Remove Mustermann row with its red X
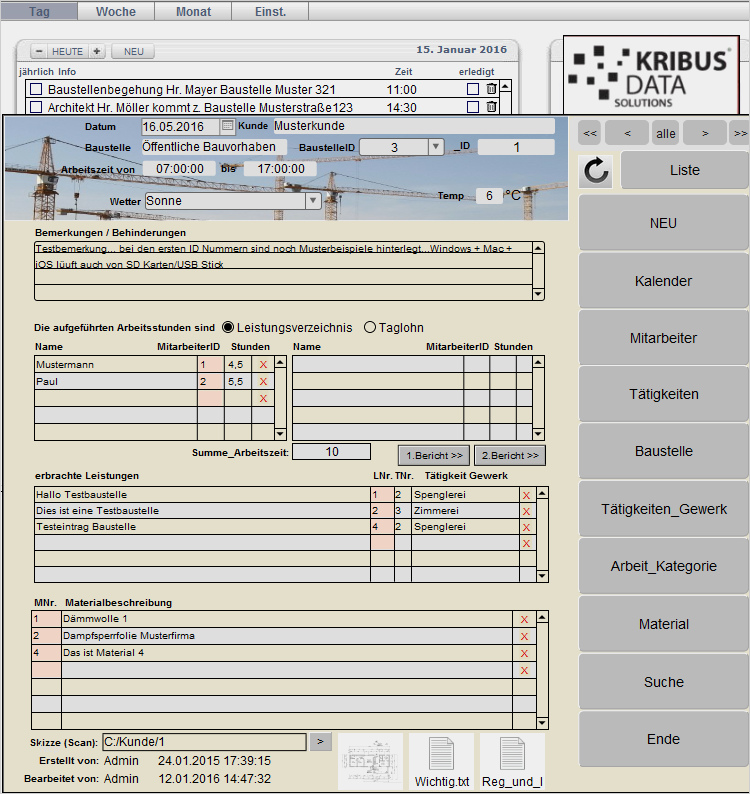 coord(264,365)
